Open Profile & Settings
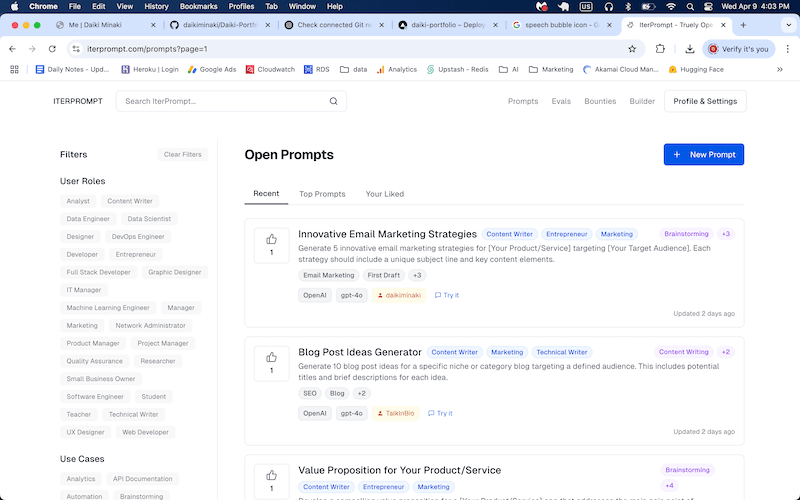800x500 pixels. coord(705,101)
